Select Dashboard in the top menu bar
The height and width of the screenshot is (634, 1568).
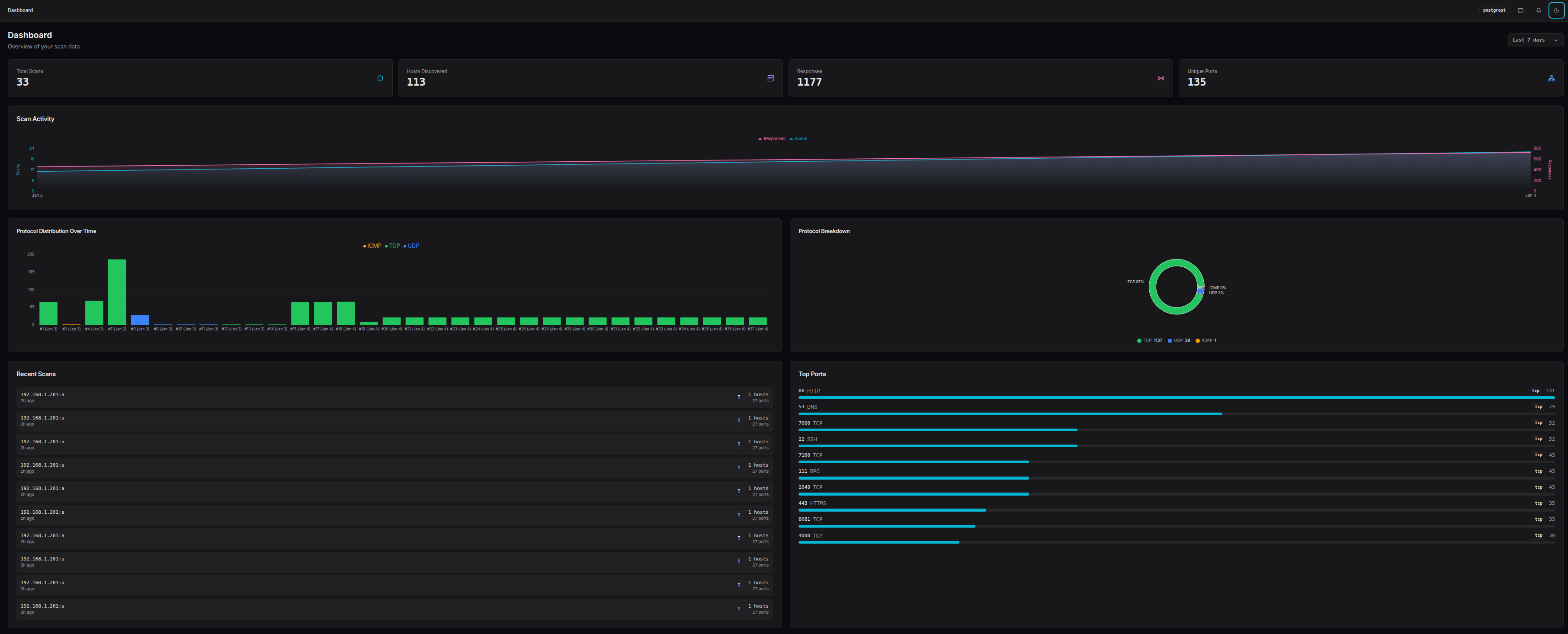coord(20,10)
